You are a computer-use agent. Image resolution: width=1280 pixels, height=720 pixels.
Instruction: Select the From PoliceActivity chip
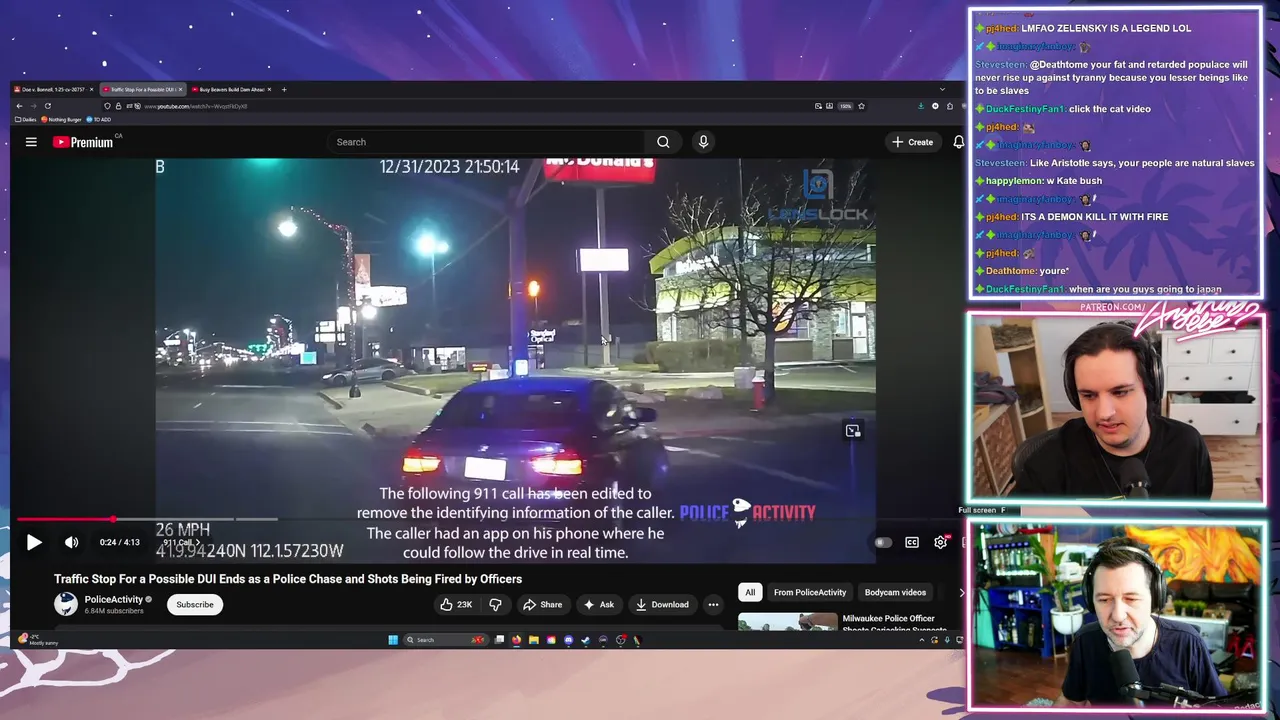[810, 592]
